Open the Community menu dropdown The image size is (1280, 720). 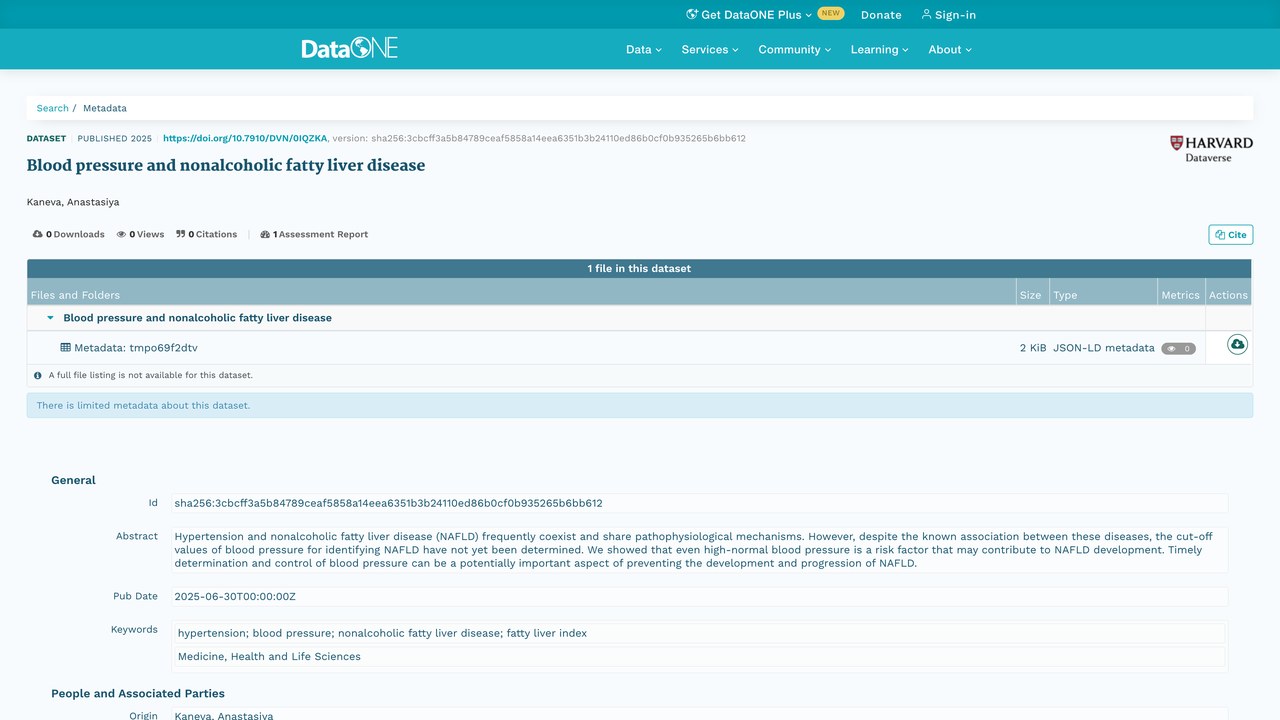coord(795,49)
